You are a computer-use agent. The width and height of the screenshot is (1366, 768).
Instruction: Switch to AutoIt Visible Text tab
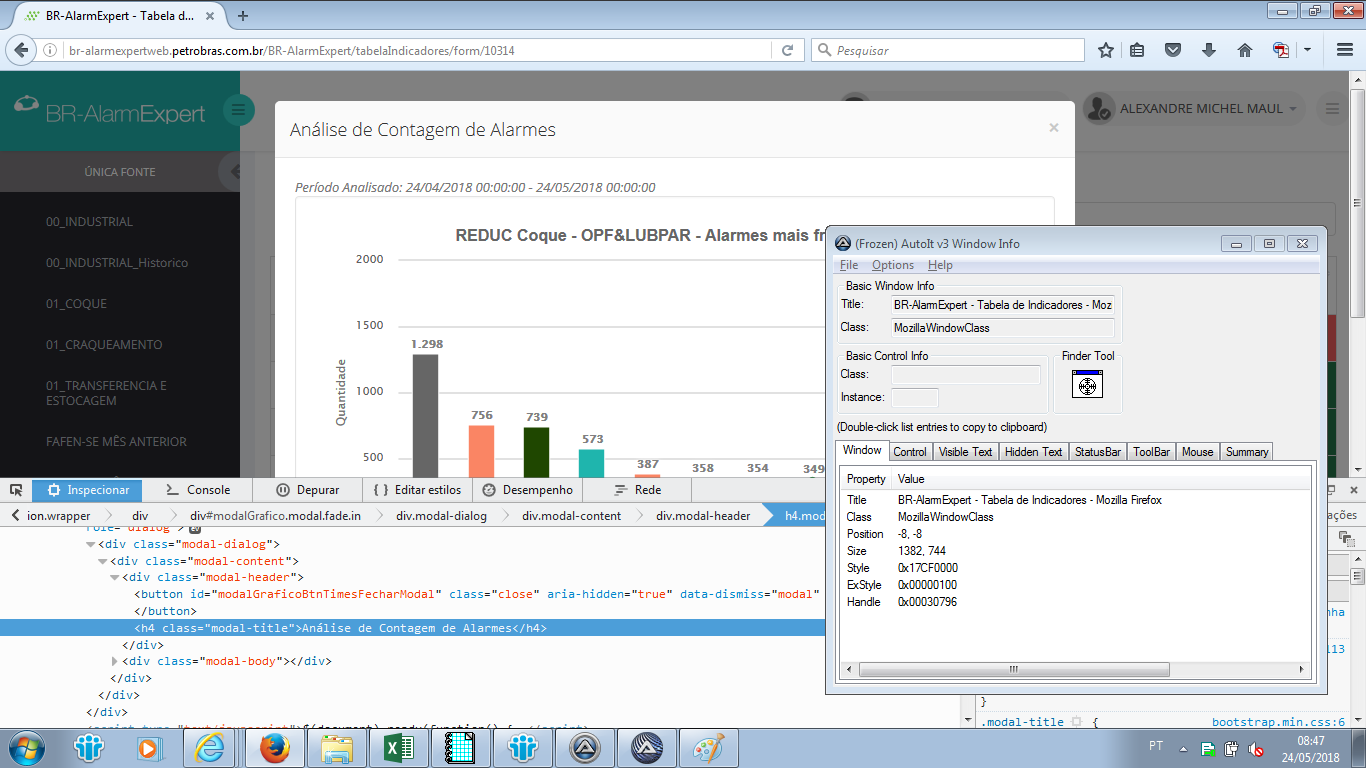click(x=965, y=452)
